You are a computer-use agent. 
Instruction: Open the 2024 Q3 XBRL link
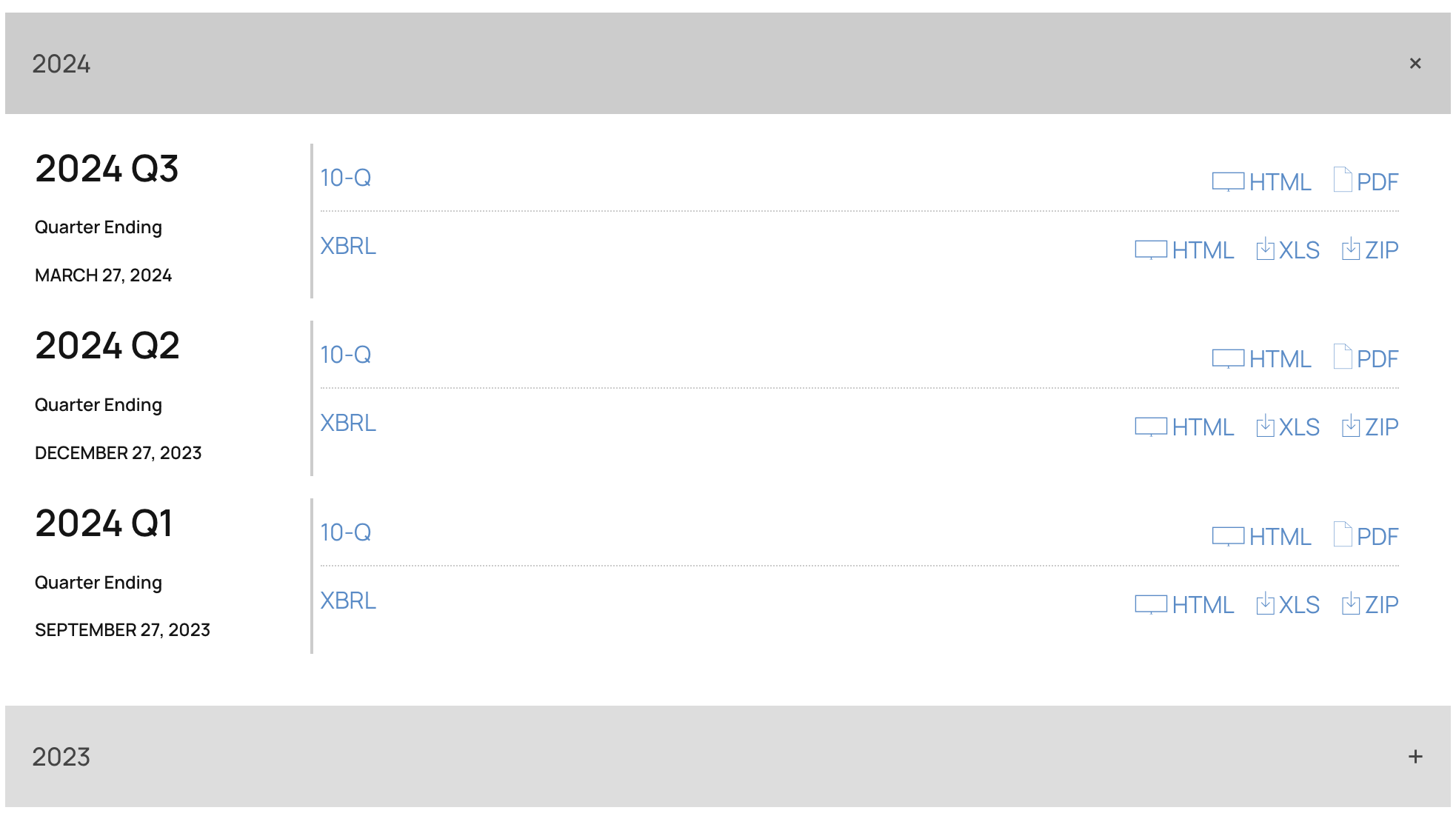click(x=348, y=246)
